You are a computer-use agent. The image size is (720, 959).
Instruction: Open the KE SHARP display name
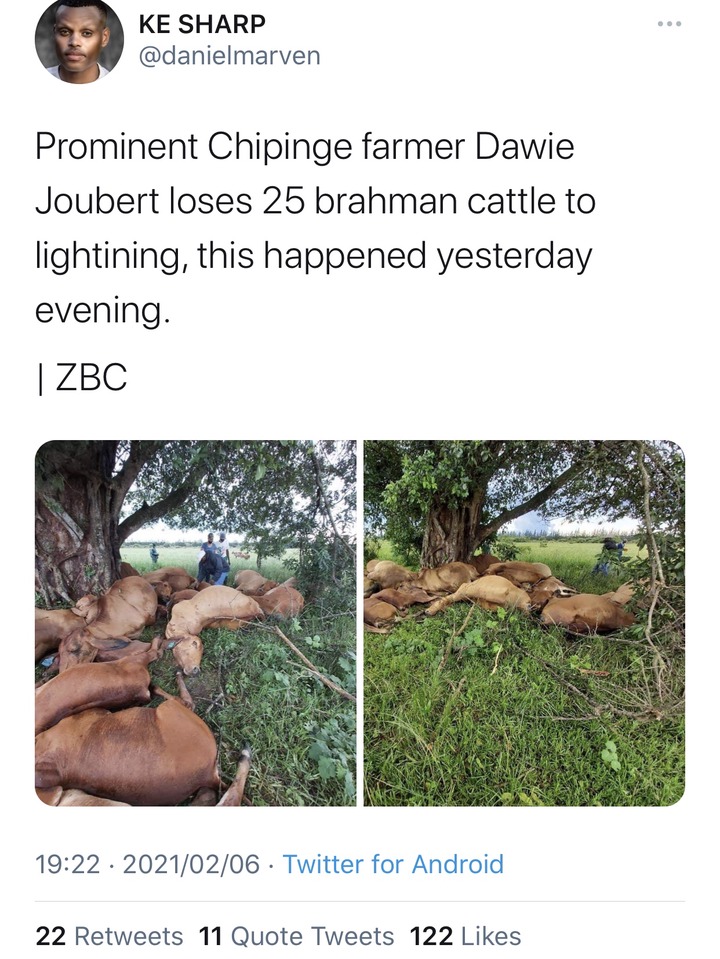[202, 24]
